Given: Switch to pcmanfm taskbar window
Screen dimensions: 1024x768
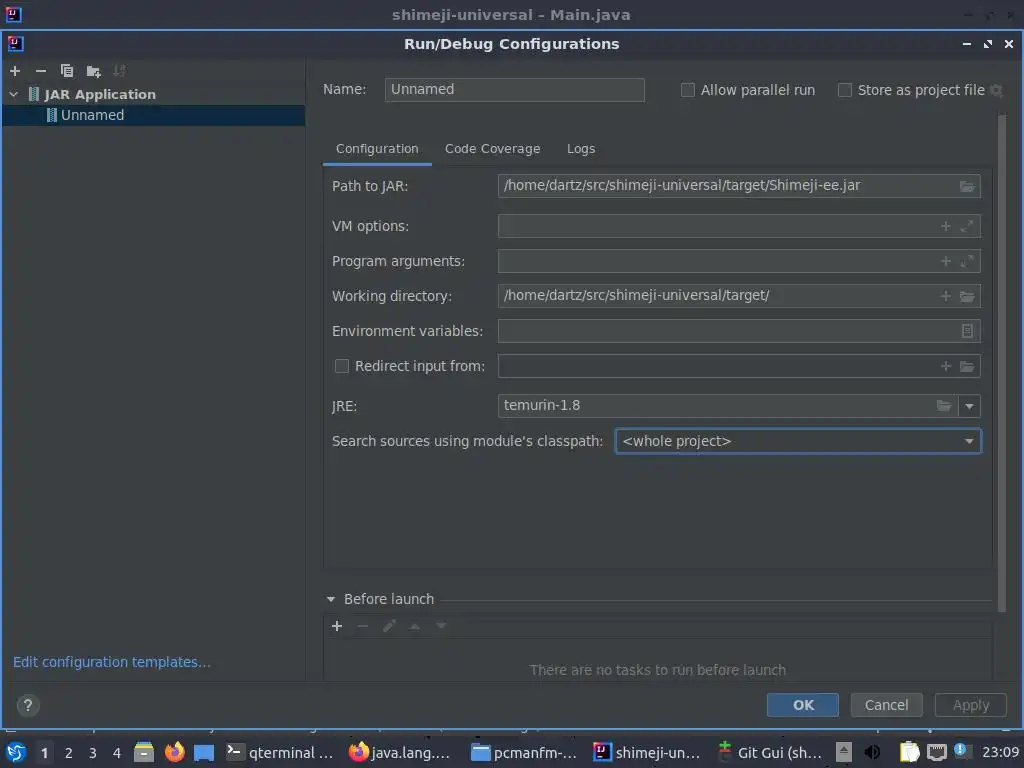Looking at the screenshot, I should coord(524,752).
